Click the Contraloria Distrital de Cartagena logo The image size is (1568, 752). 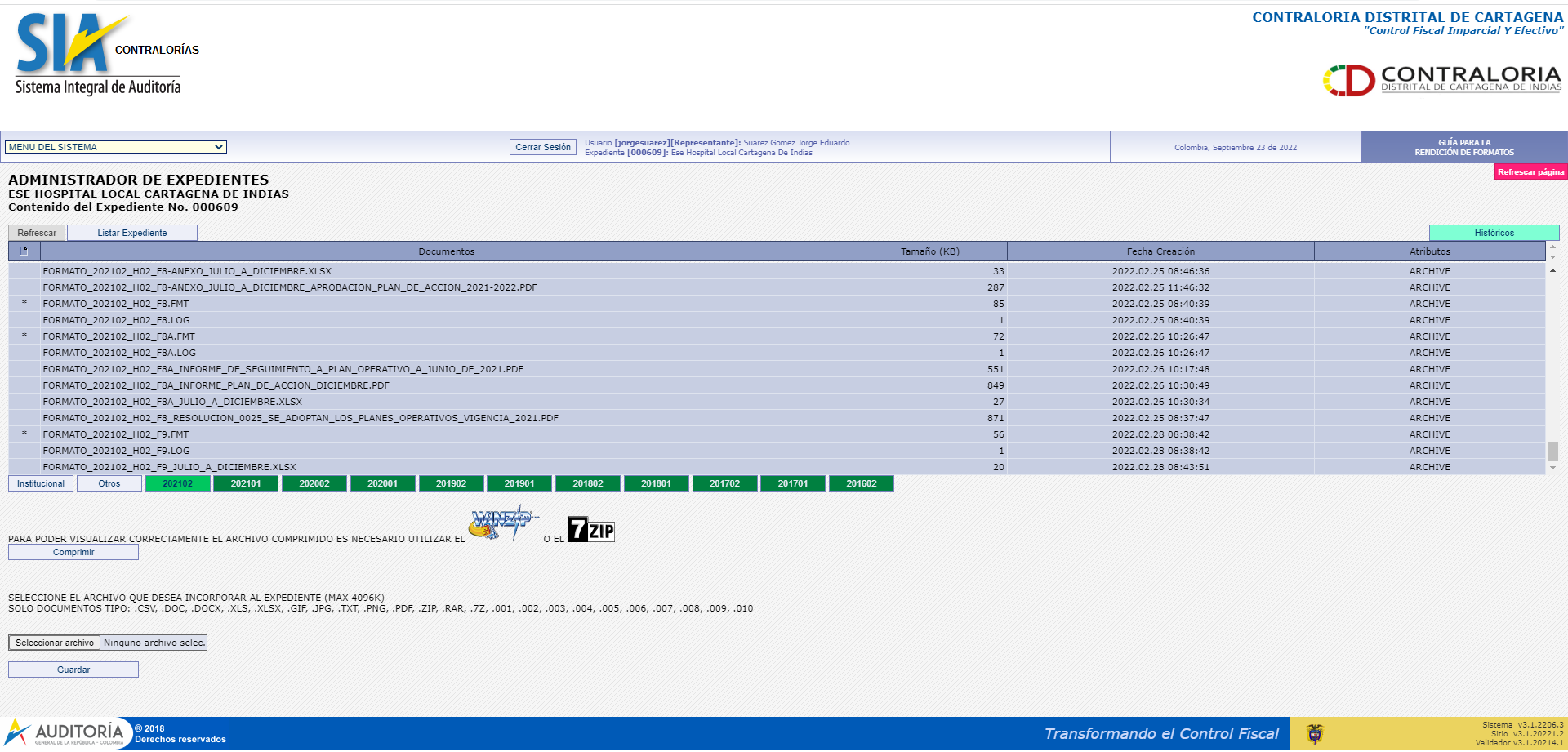(x=1441, y=80)
